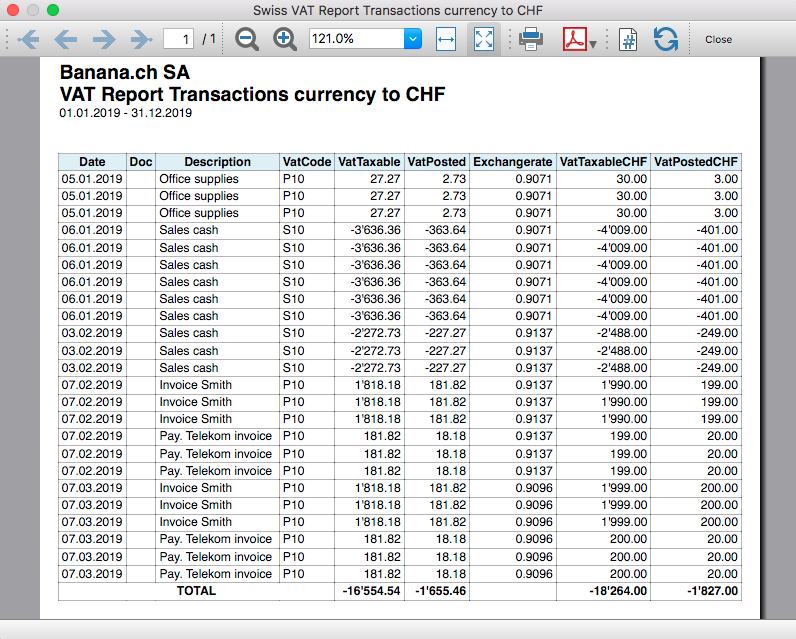Select total VatPostedCHF value -1'827.00
Image resolution: width=796 pixels, height=639 pixels.
click(712, 591)
